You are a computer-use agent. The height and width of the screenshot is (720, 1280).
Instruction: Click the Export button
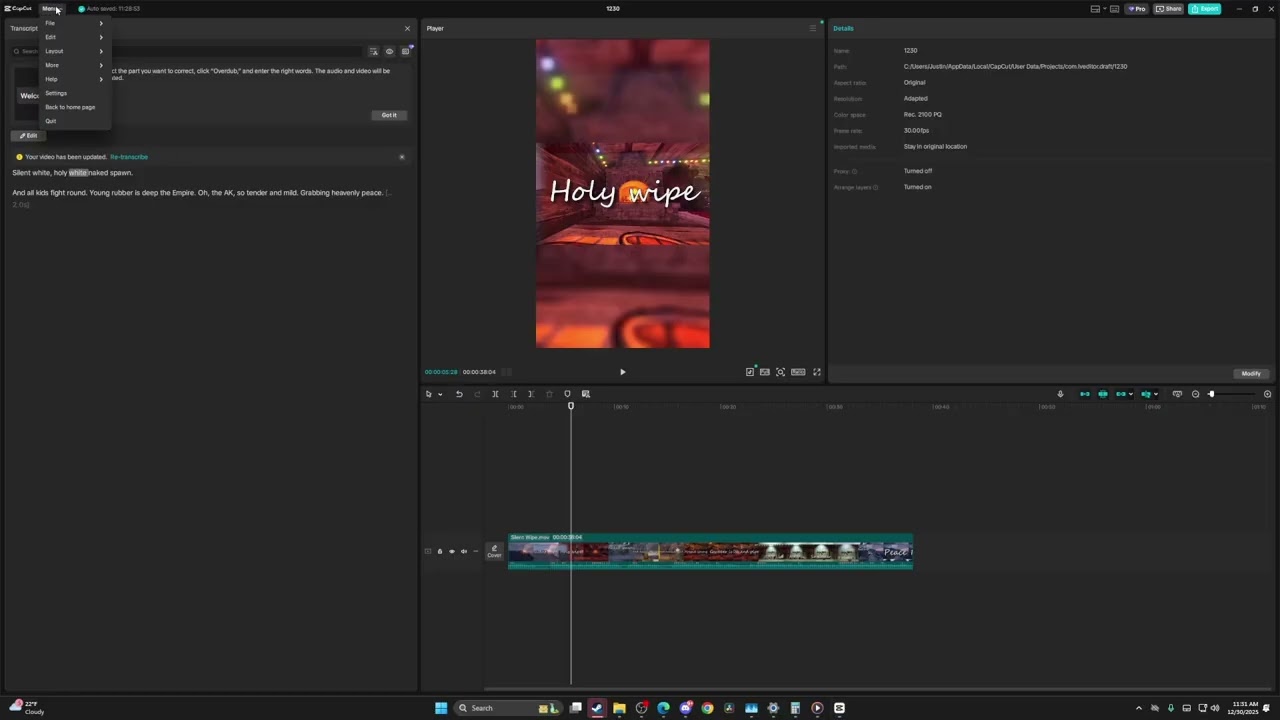click(1205, 9)
